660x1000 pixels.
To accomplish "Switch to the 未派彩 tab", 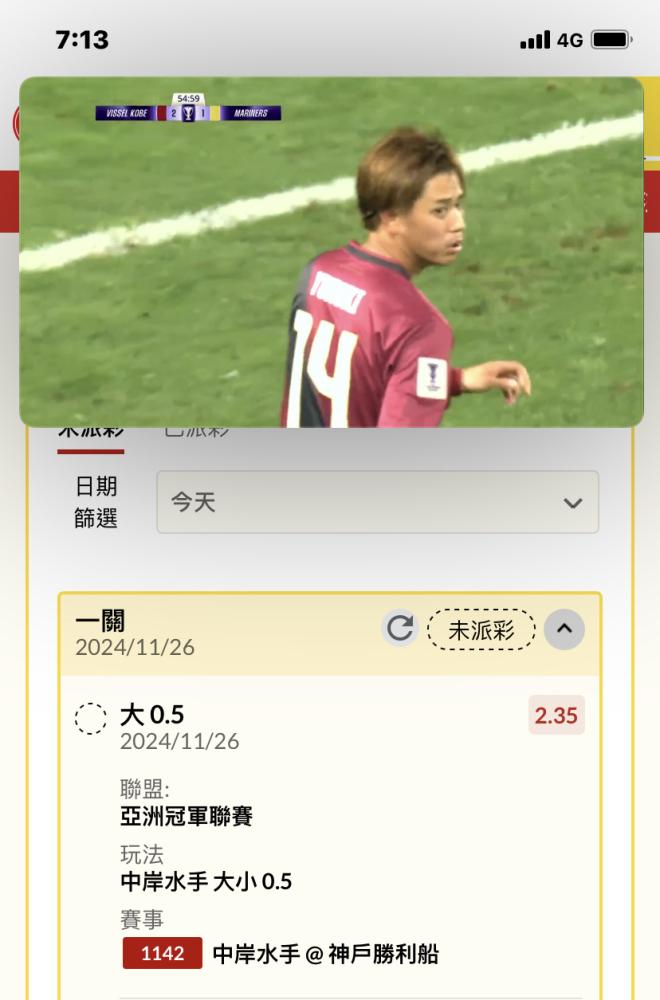I will click(91, 432).
